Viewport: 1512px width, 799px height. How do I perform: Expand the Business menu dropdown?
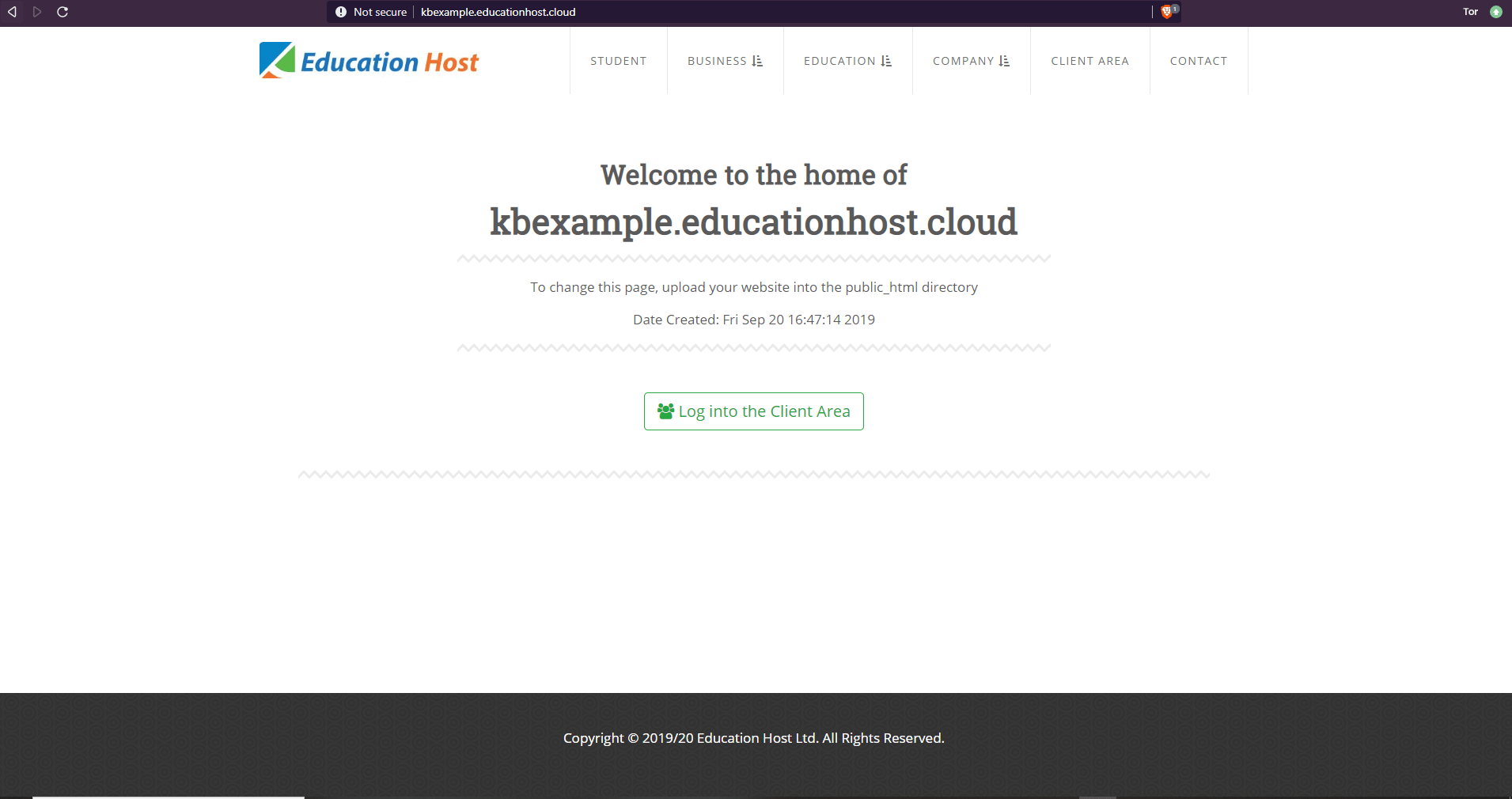(x=726, y=61)
